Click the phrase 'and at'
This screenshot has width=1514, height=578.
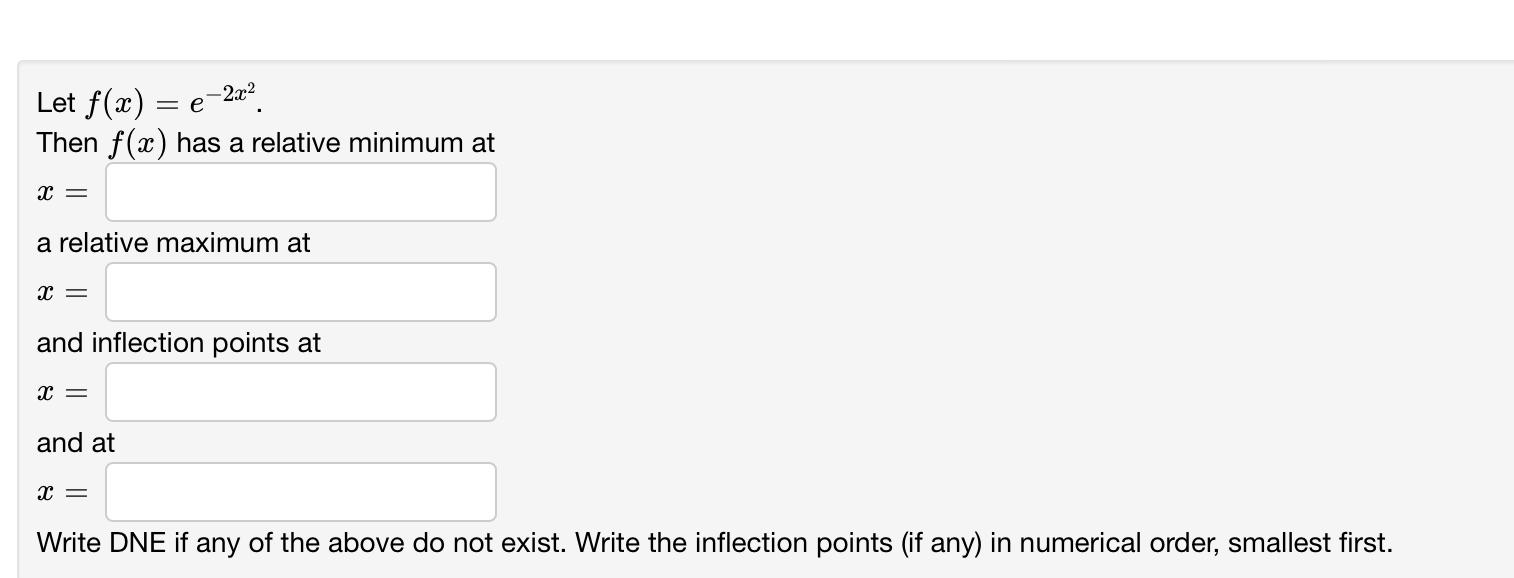(74, 443)
